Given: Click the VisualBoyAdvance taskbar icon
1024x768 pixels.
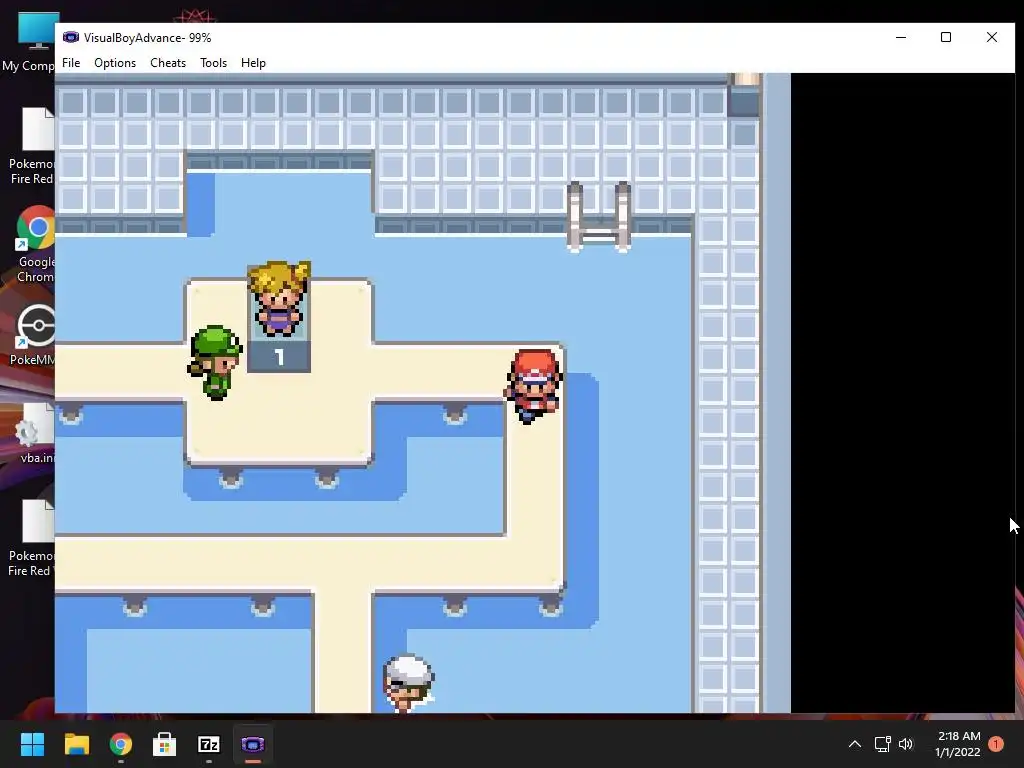Looking at the screenshot, I should tap(253, 744).
